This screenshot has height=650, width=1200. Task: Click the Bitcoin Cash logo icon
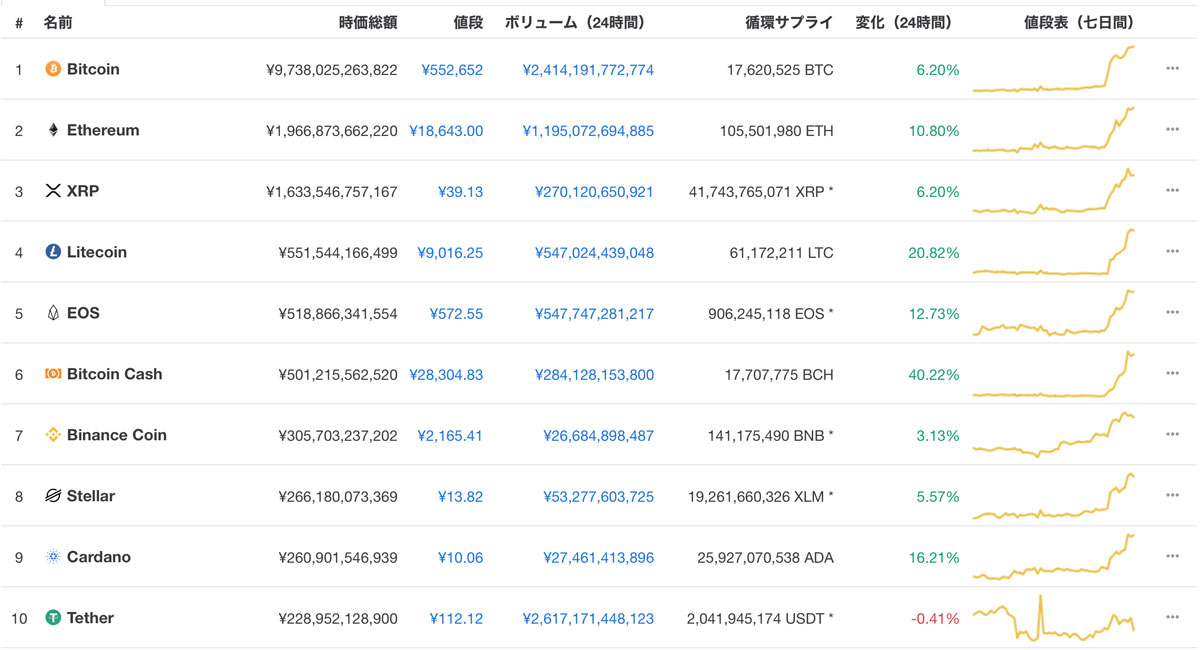(53, 374)
